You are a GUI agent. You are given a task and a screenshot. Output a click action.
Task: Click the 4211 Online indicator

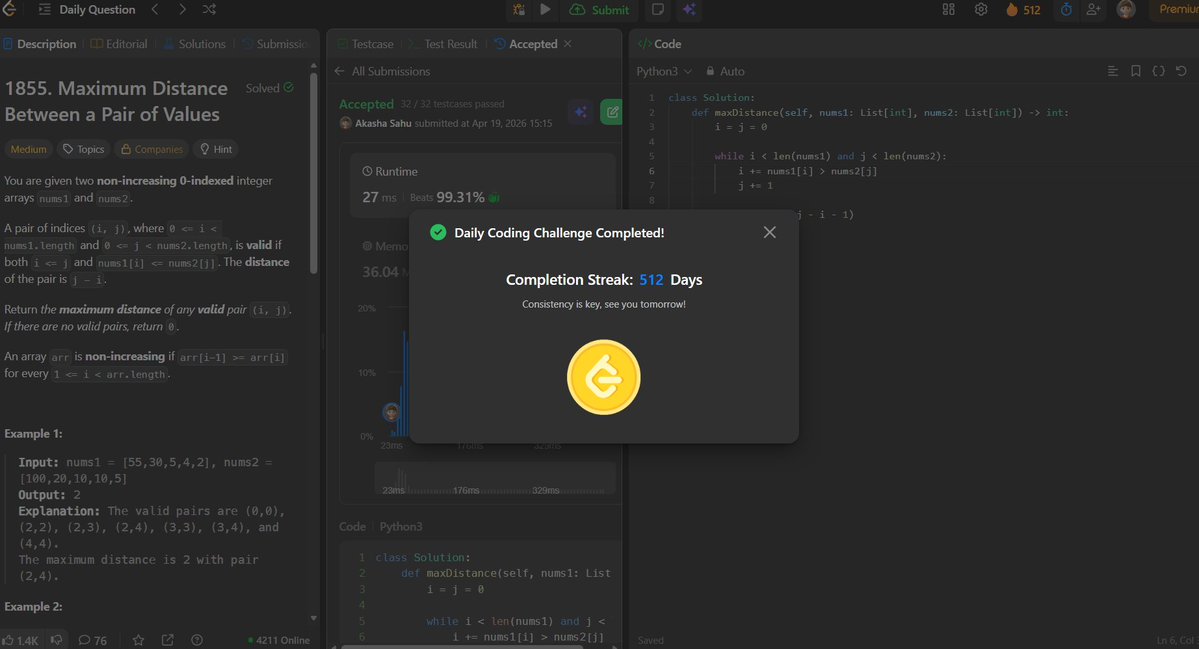tap(278, 641)
